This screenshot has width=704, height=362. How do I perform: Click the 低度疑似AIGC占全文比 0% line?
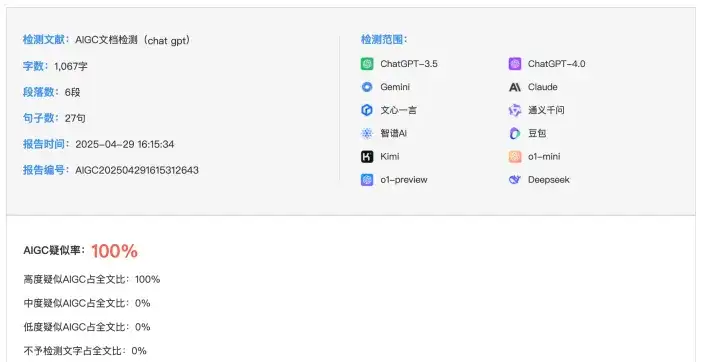pos(87,327)
